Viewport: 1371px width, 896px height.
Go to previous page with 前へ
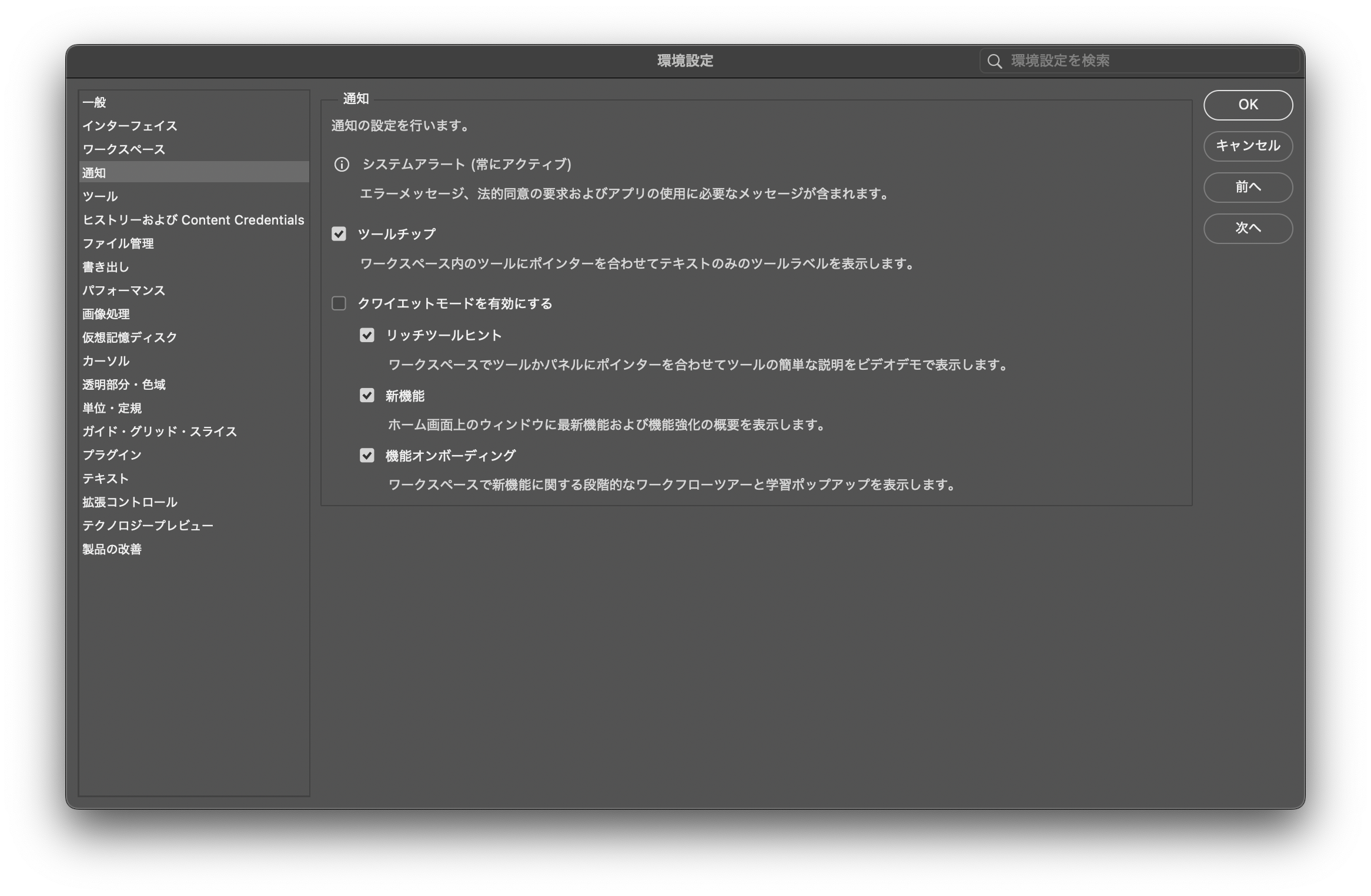(1248, 187)
